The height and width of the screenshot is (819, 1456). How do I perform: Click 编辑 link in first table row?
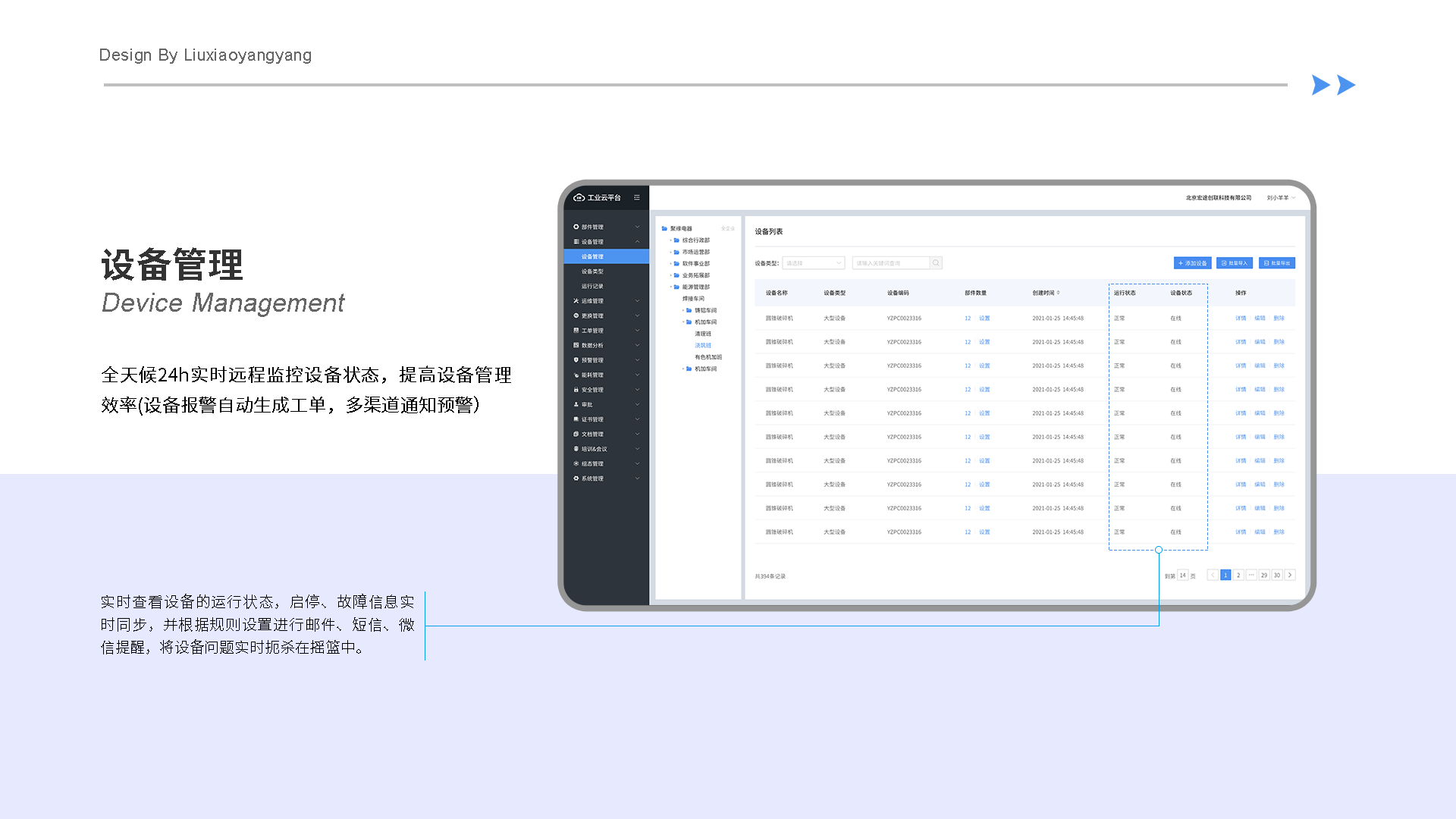tap(1260, 318)
